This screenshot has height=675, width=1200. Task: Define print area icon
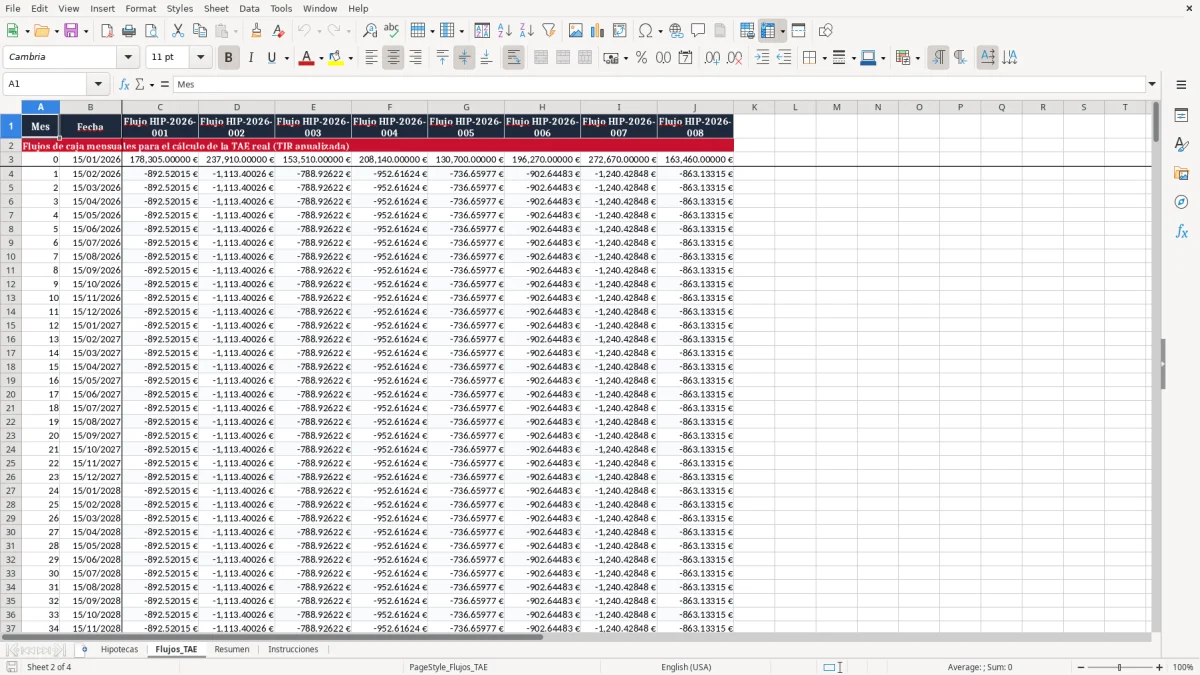point(747,31)
